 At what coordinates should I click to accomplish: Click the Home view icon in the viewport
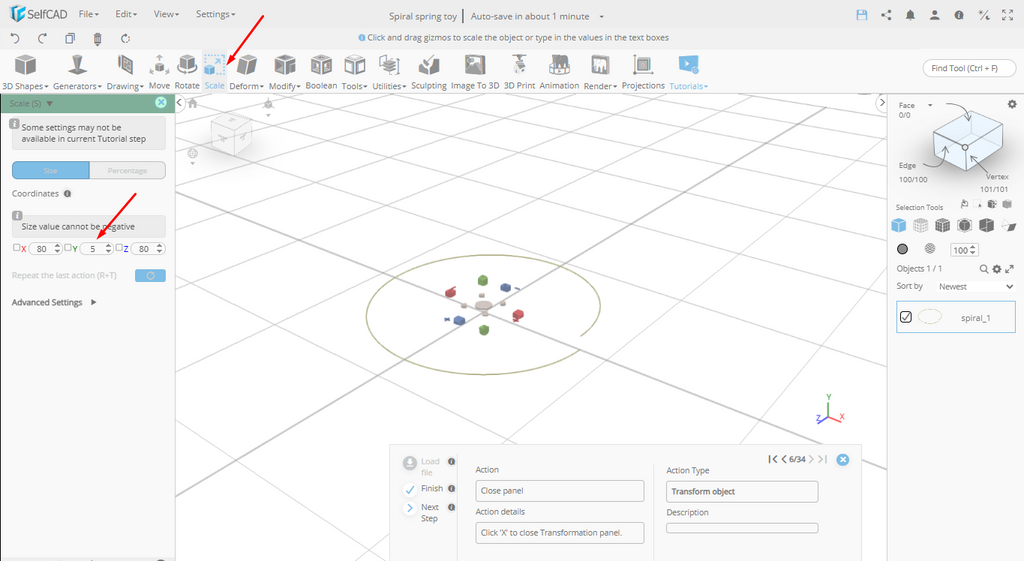pyautogui.click(x=192, y=103)
